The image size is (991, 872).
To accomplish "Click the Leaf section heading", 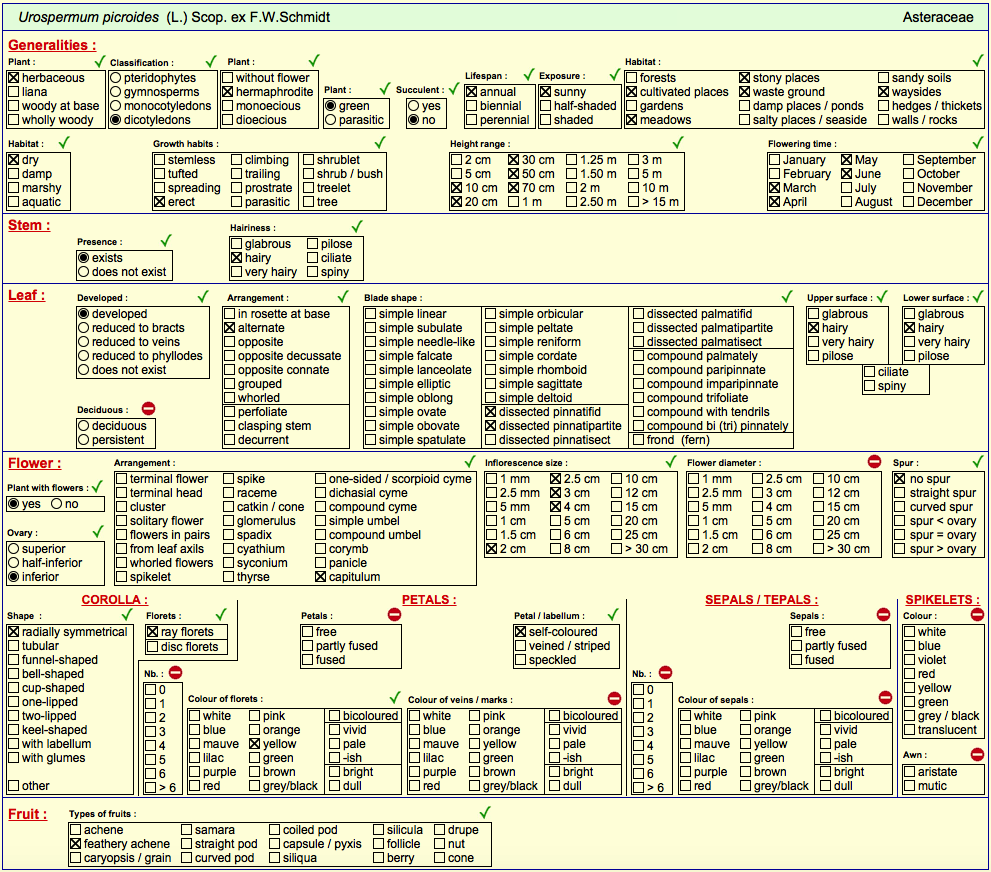I will click(27, 296).
